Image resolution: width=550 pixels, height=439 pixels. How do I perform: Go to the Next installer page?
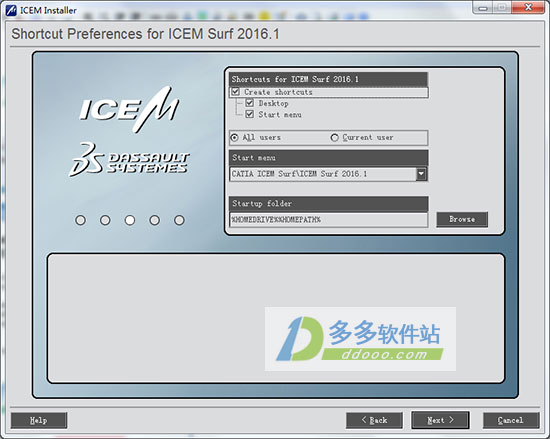tap(440, 420)
